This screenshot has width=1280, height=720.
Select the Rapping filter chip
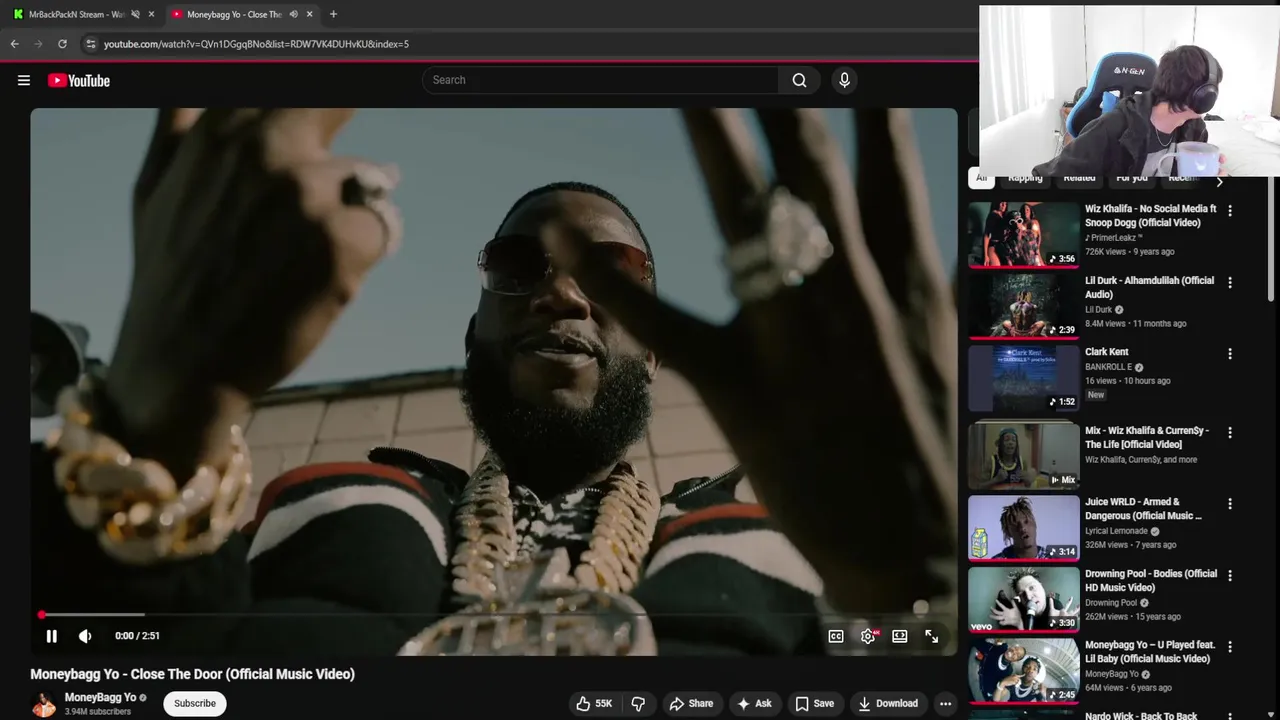1025,179
